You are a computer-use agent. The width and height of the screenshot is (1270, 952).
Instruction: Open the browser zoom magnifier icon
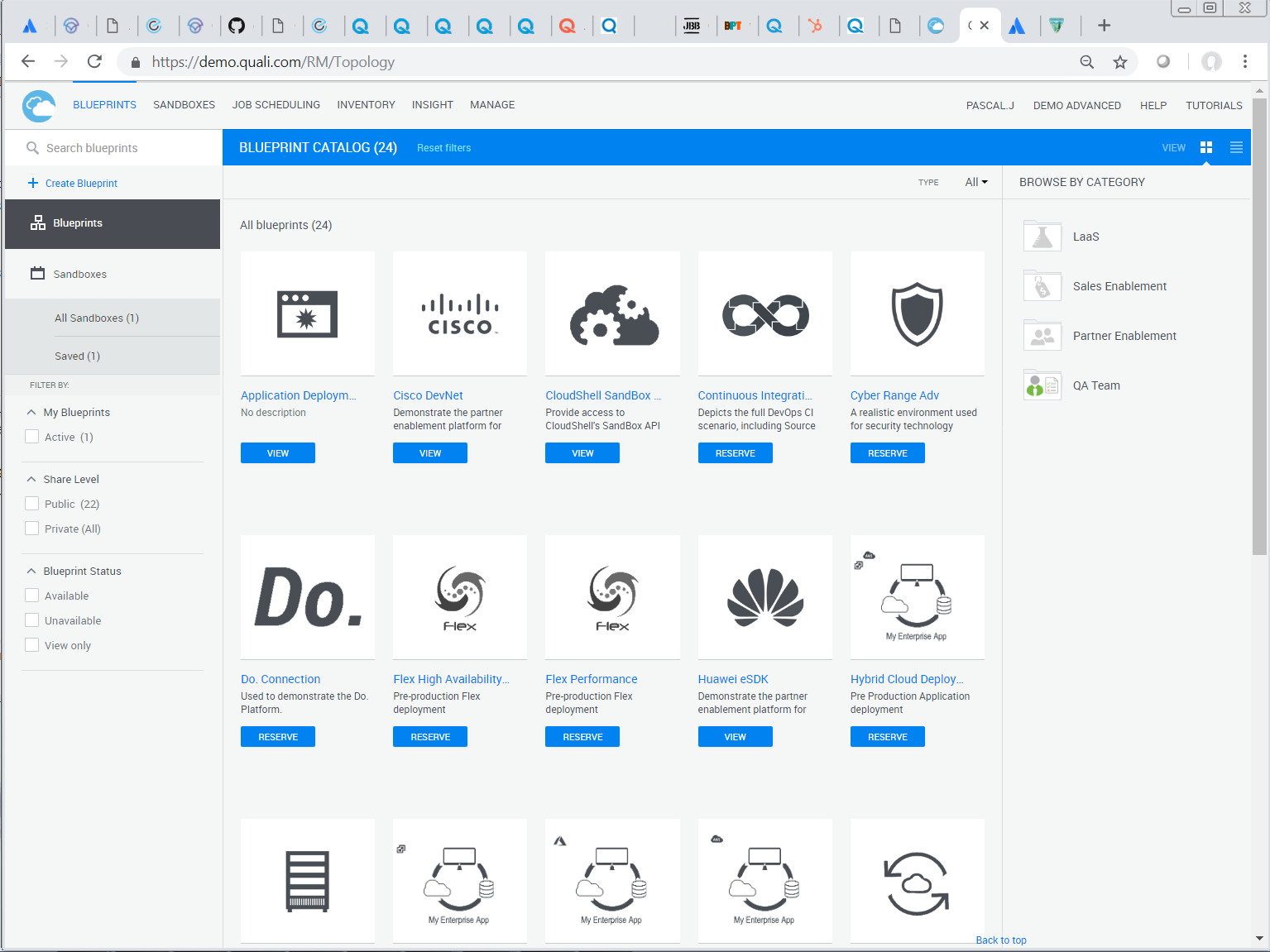tap(1087, 62)
